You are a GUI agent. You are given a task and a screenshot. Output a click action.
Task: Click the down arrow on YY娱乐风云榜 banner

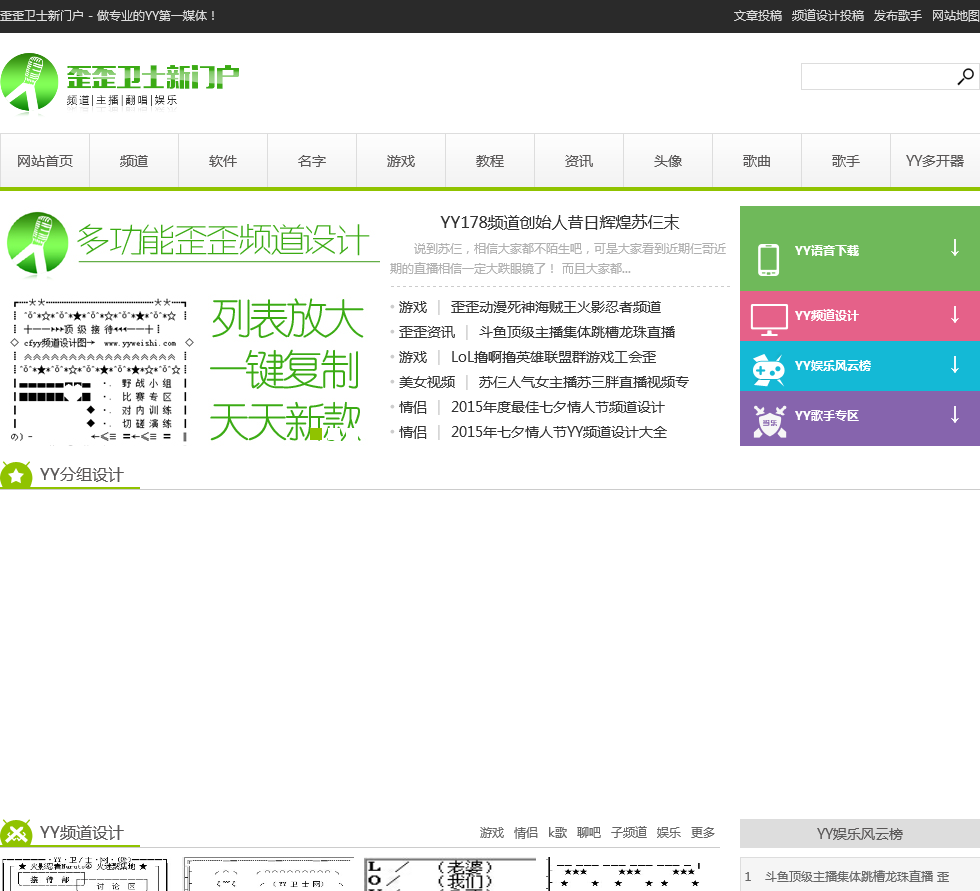954,364
